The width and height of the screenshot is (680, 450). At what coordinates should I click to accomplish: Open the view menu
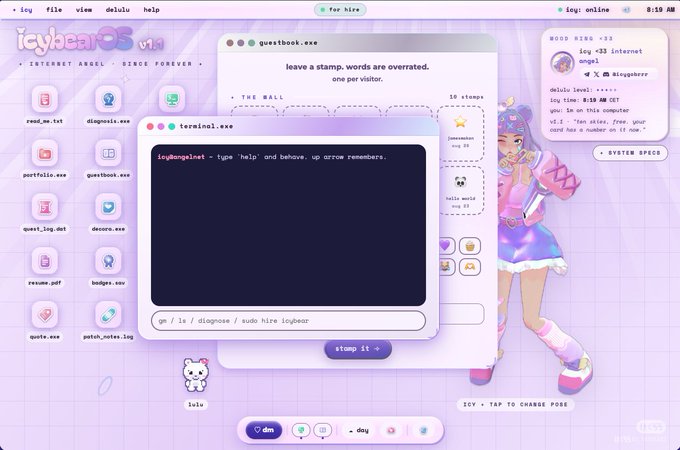coord(84,10)
